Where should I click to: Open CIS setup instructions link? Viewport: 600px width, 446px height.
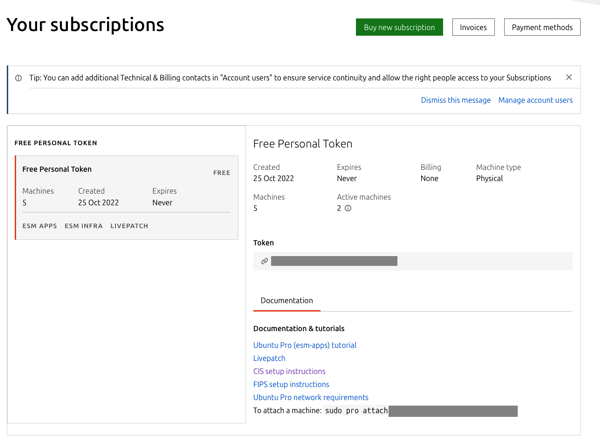click(x=289, y=371)
